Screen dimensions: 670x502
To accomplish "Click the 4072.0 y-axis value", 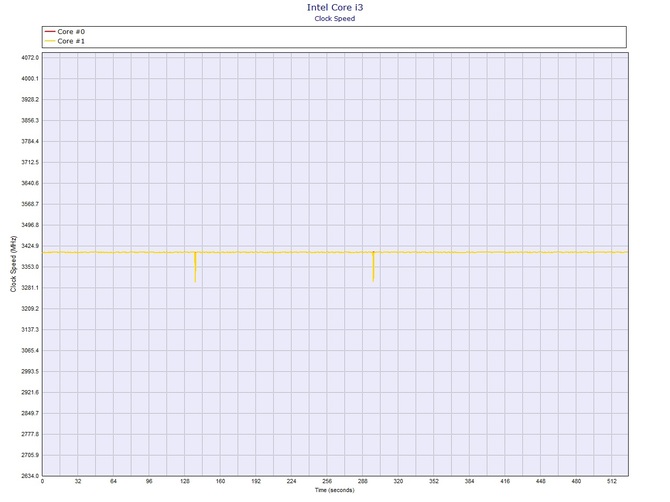I will point(30,58).
